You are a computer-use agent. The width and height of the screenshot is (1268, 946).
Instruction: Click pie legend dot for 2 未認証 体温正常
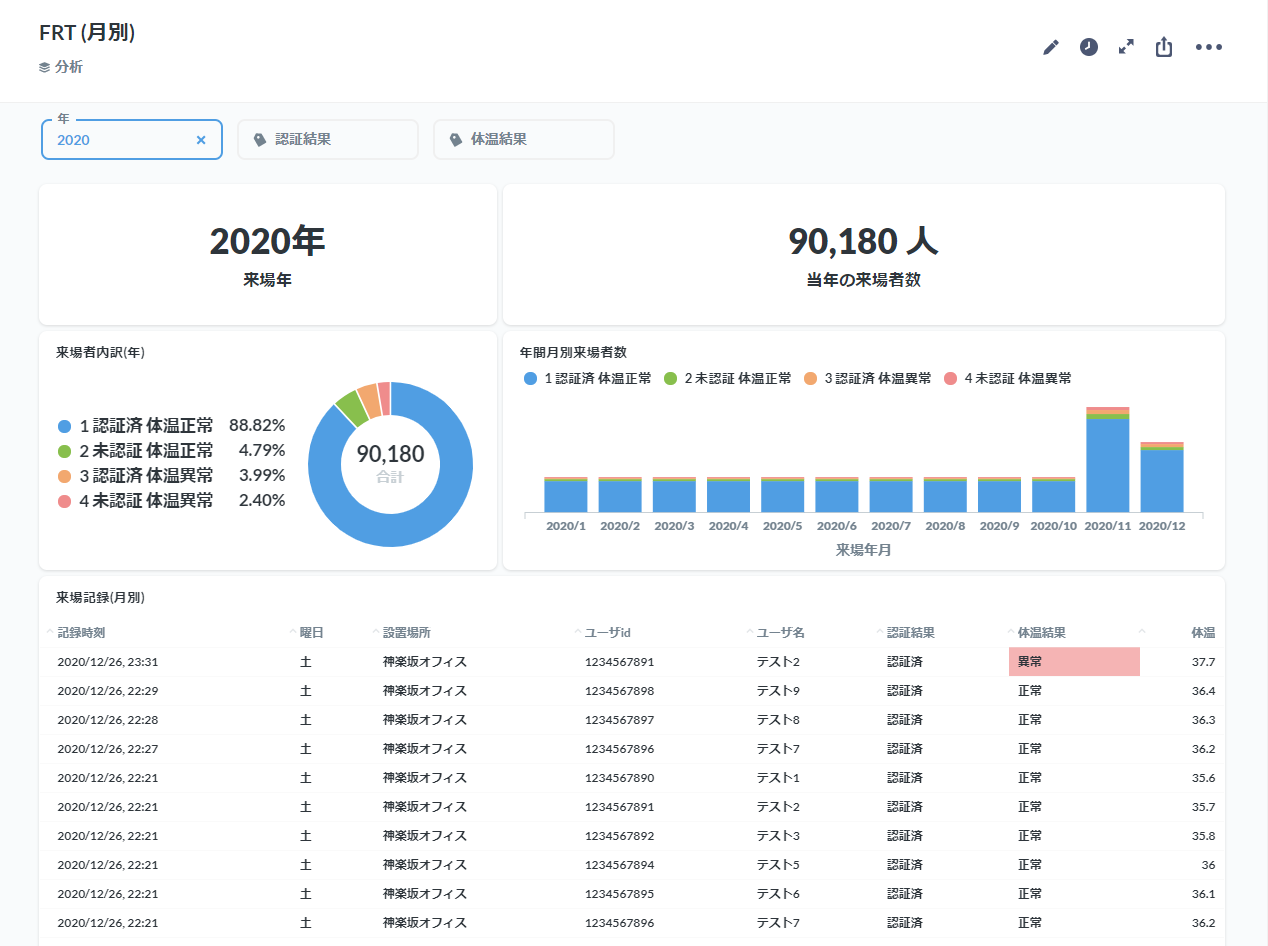point(65,451)
